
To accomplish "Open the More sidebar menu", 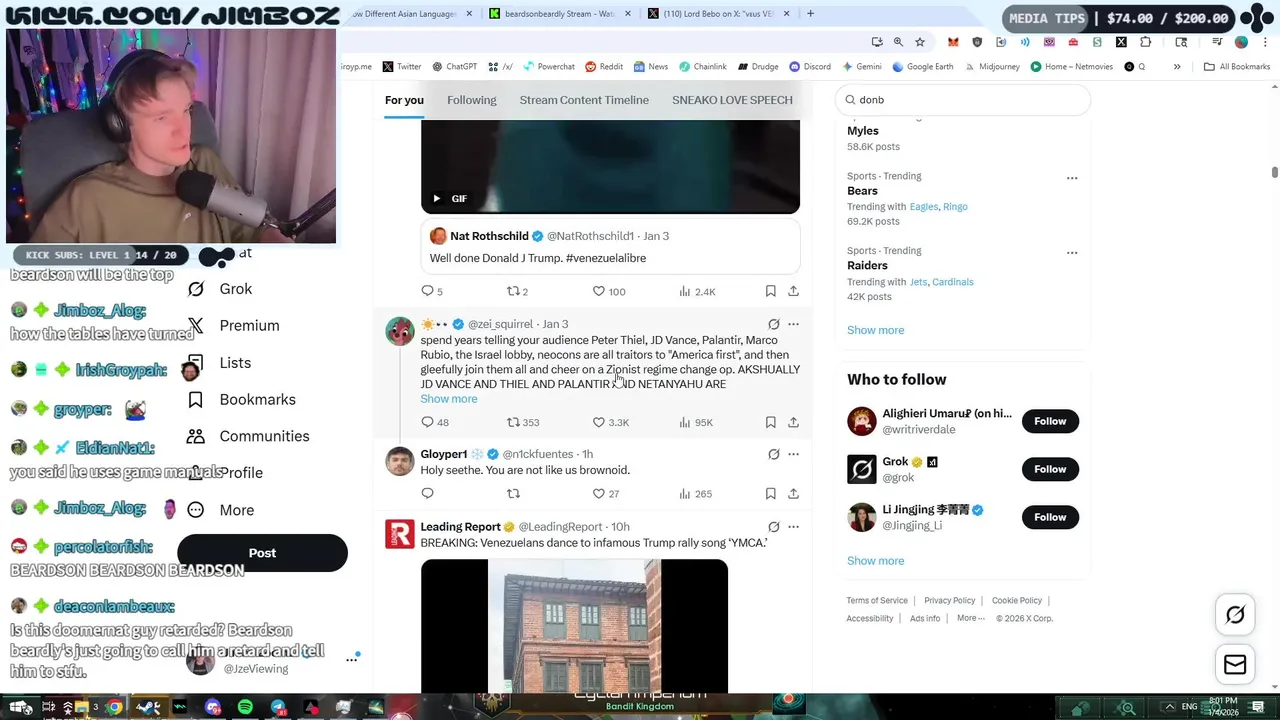I will coord(221,510).
